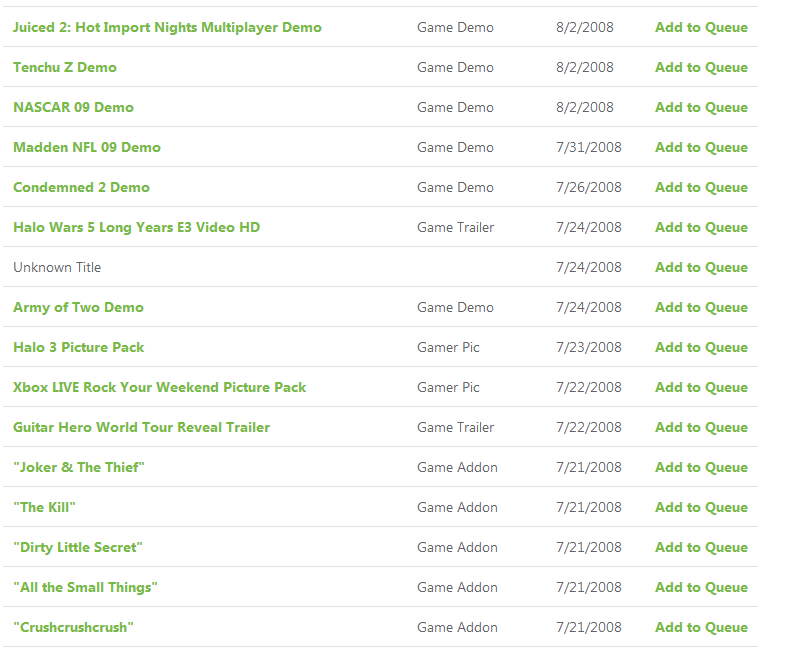Open the Tenchu Z Demo link
The height and width of the screenshot is (649, 792).
pos(65,67)
